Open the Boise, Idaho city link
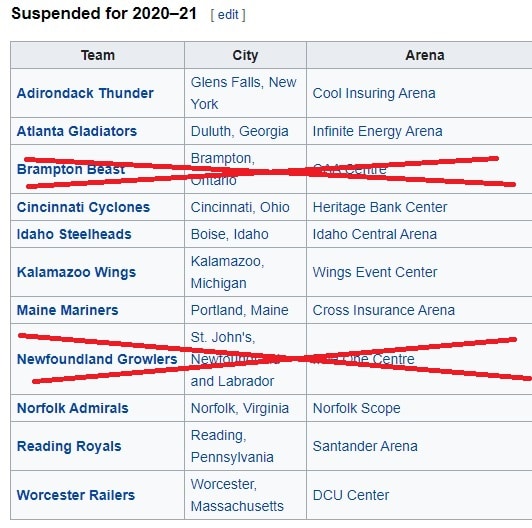This screenshot has height=528, width=532. [230, 234]
